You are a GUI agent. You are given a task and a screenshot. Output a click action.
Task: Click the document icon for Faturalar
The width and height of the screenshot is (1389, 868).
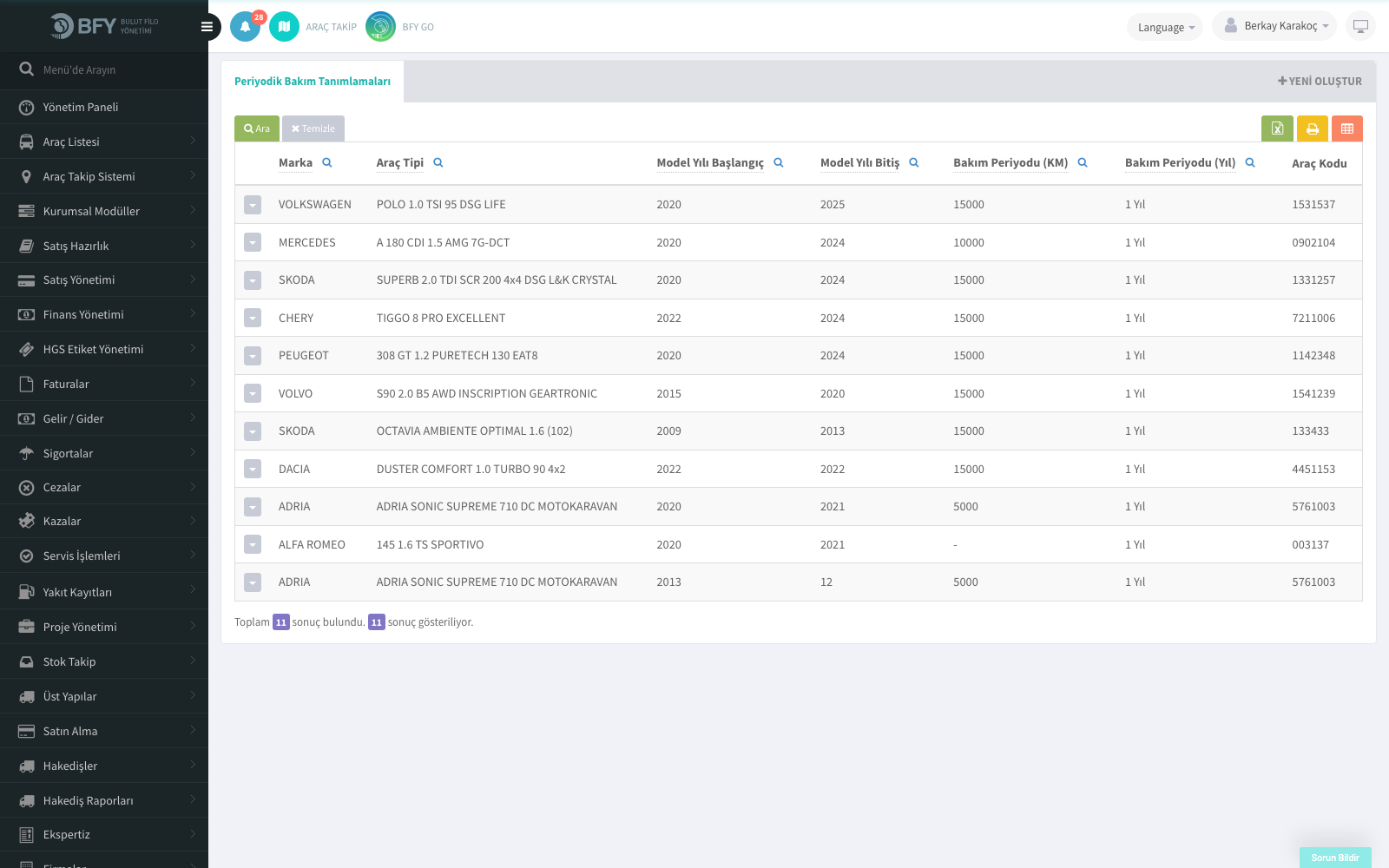tap(27, 384)
